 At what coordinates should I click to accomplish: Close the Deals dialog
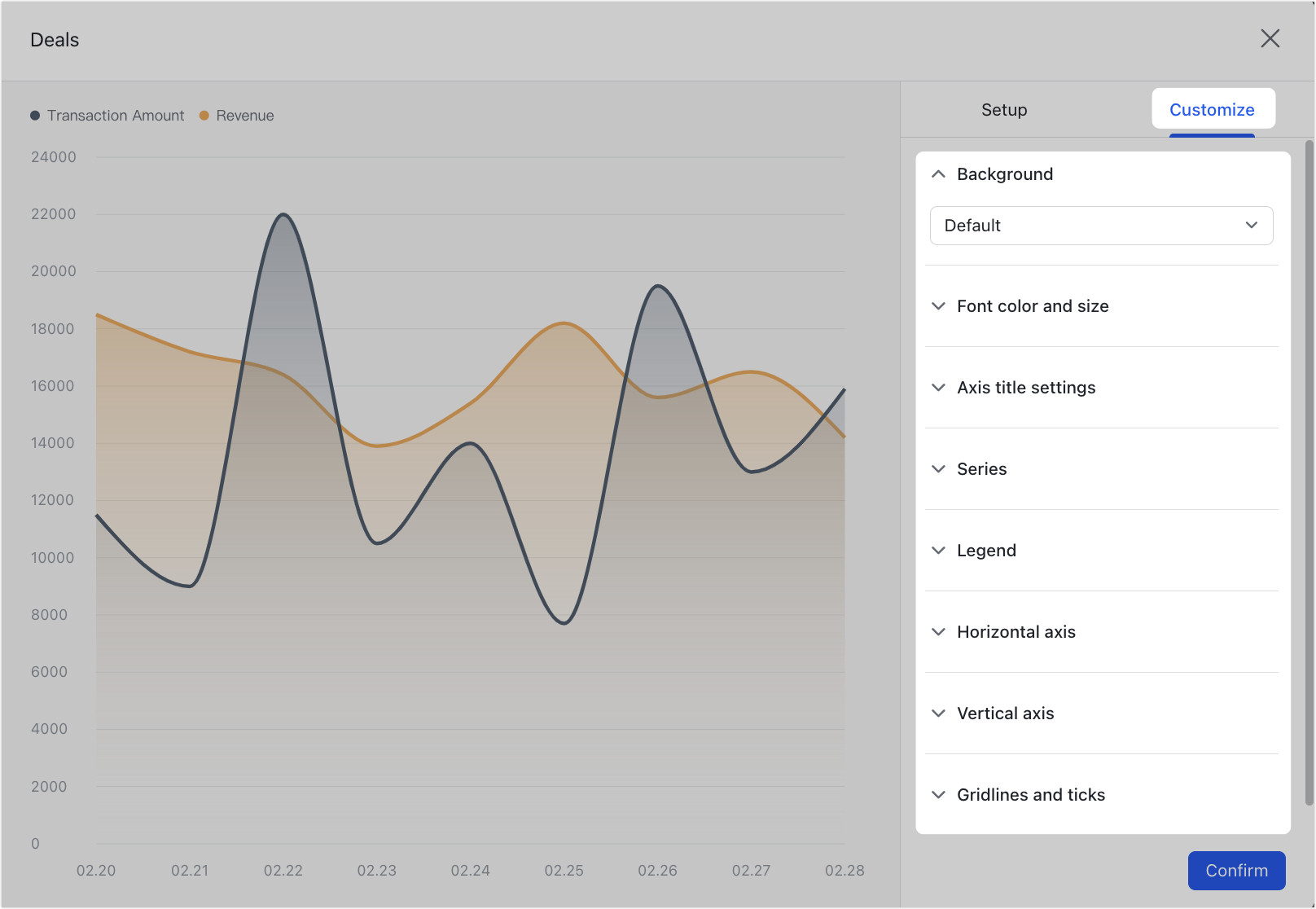[1270, 38]
